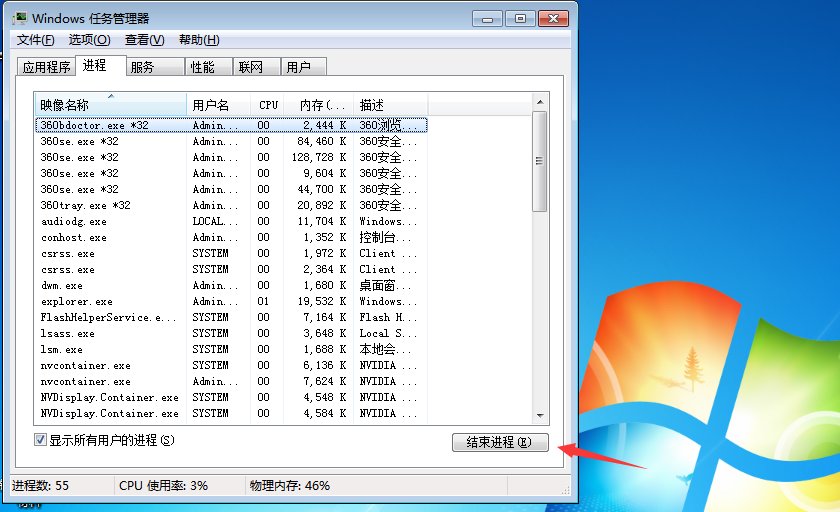Viewport: 840px width, 512px height.
Task: Select 360se.exe using 84,460 K memory
Action: 231,141
